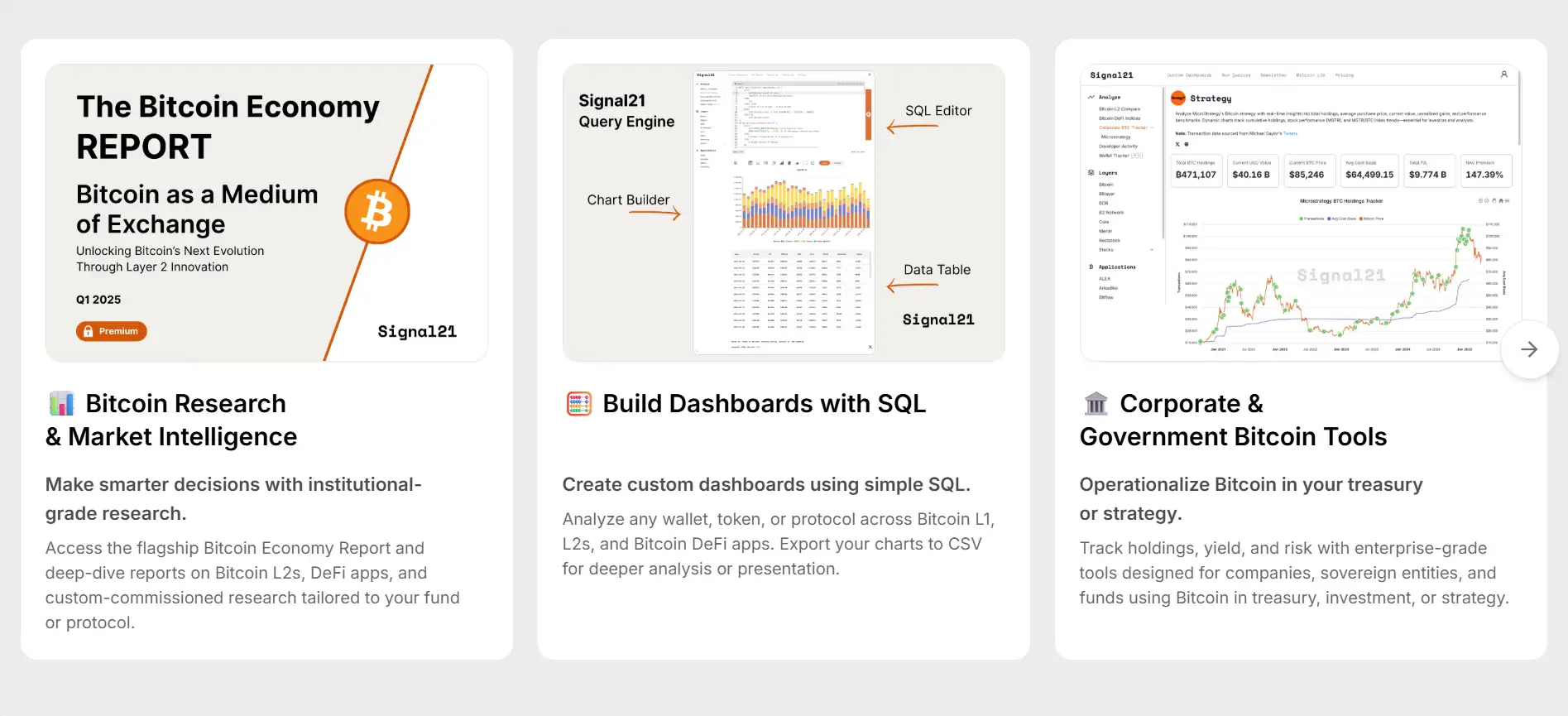This screenshot has height=716, width=1568.
Task: Open the Bitcoin Economy Report thumbnail
Action: click(266, 213)
